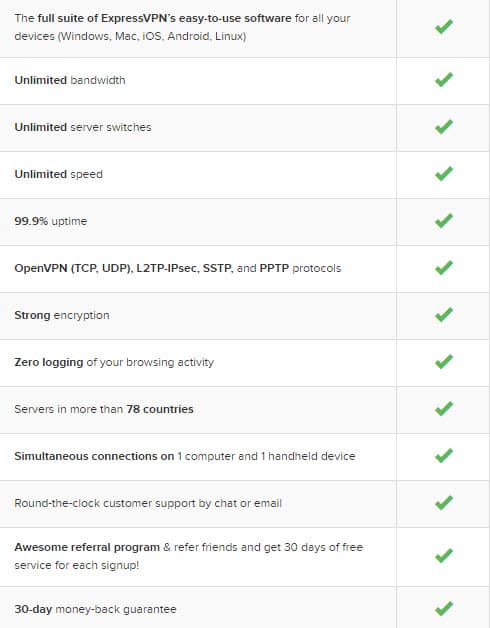Click the checkmark for Zero logging row
The width and height of the screenshot is (490, 628).
tap(444, 362)
